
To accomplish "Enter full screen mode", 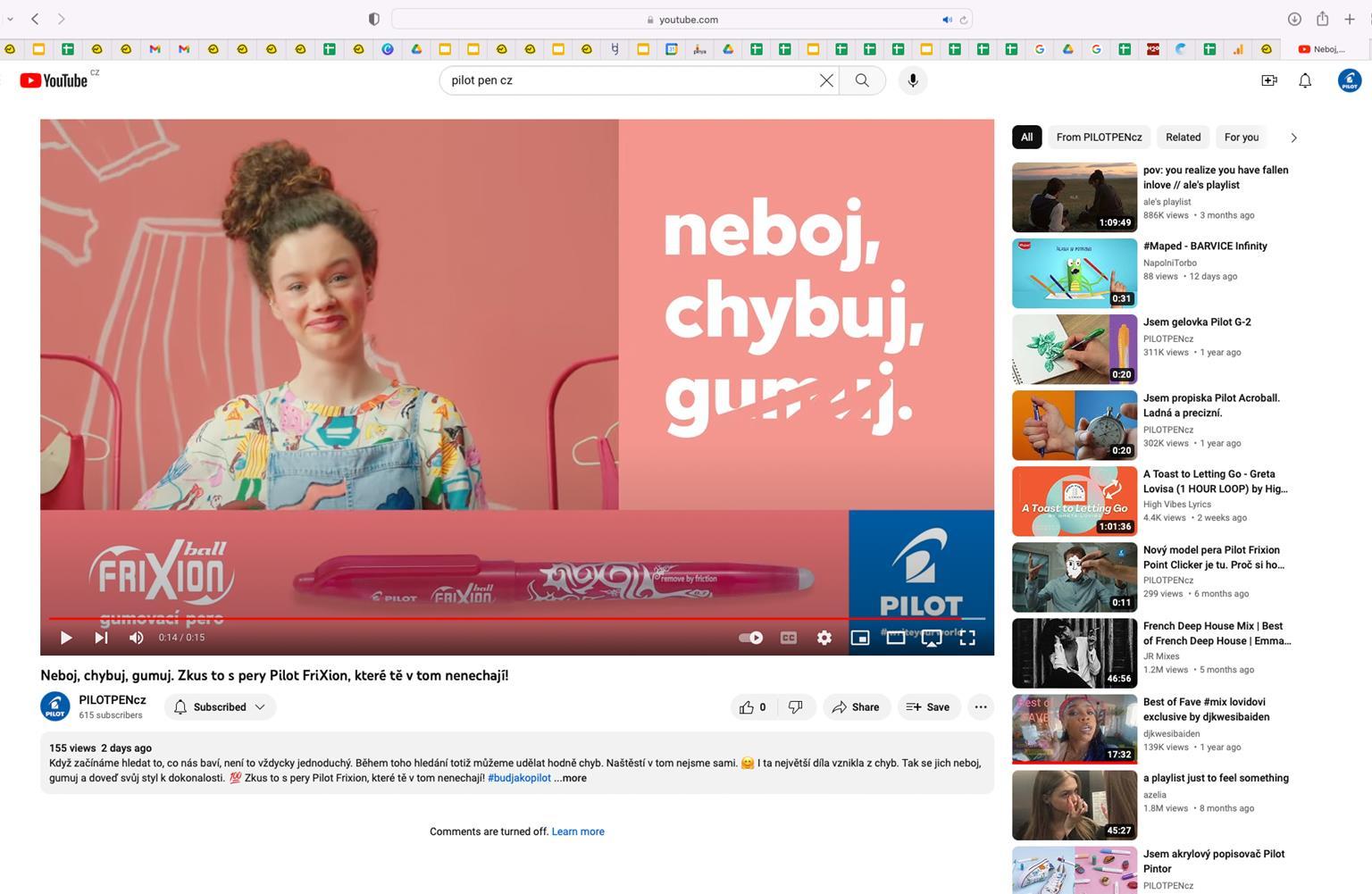I will tap(967, 638).
